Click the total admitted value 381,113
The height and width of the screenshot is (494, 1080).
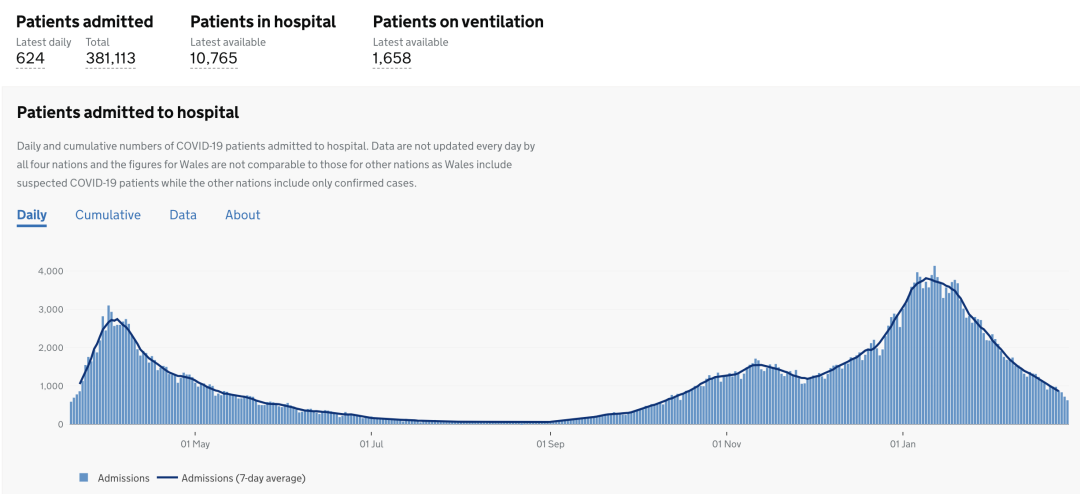[110, 58]
